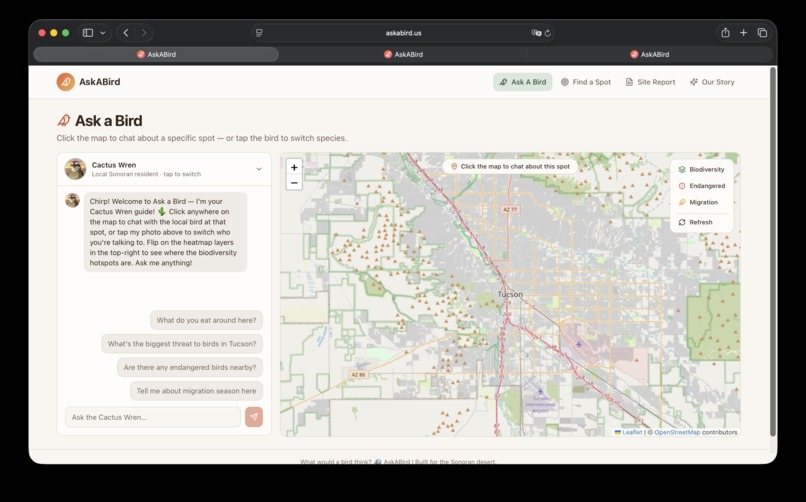Go forward in Safari history

click(144, 33)
